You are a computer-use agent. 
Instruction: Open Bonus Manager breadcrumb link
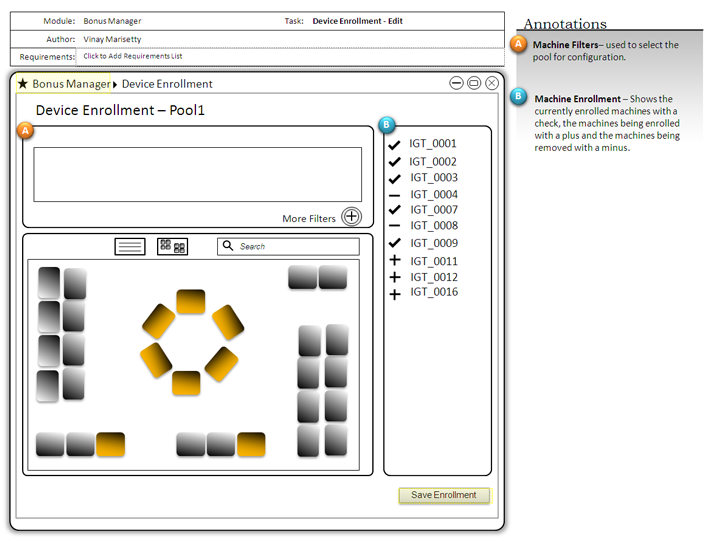coord(71,84)
